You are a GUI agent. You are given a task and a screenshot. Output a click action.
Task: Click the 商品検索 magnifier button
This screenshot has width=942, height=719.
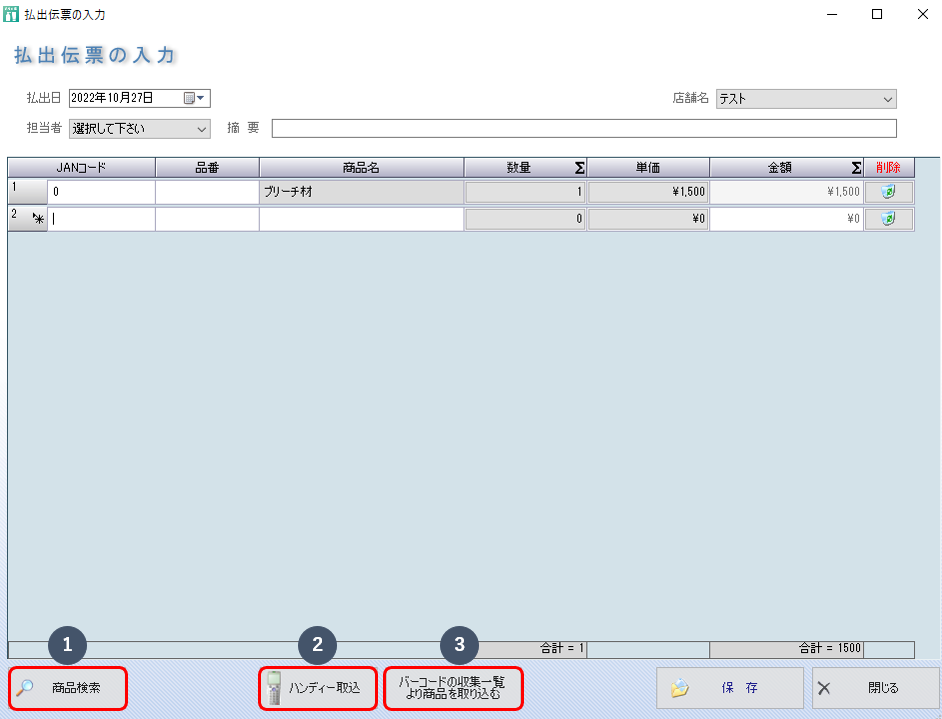point(69,688)
